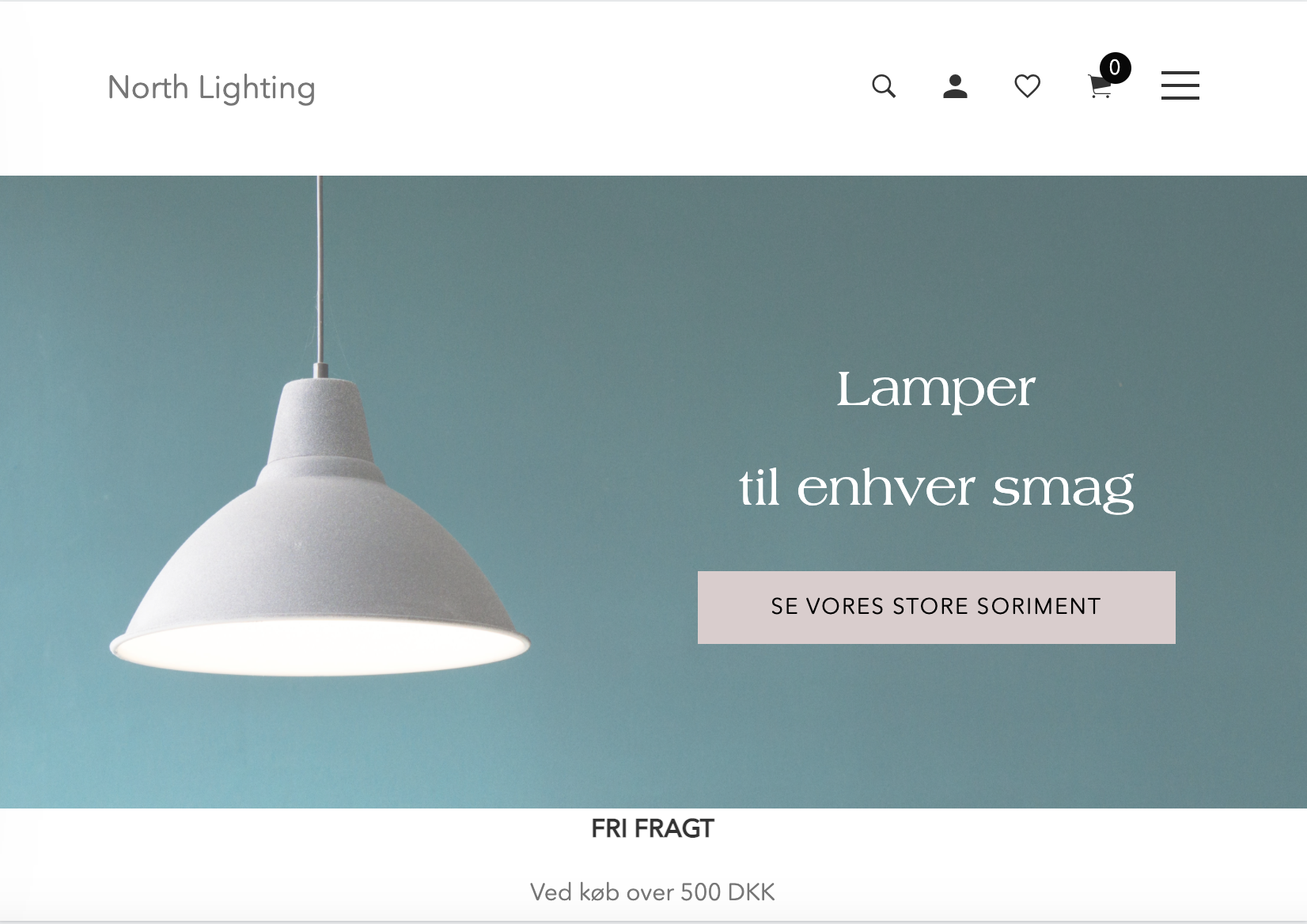Click the magnifier handle of search
The width and height of the screenshot is (1307, 924).
click(x=892, y=93)
